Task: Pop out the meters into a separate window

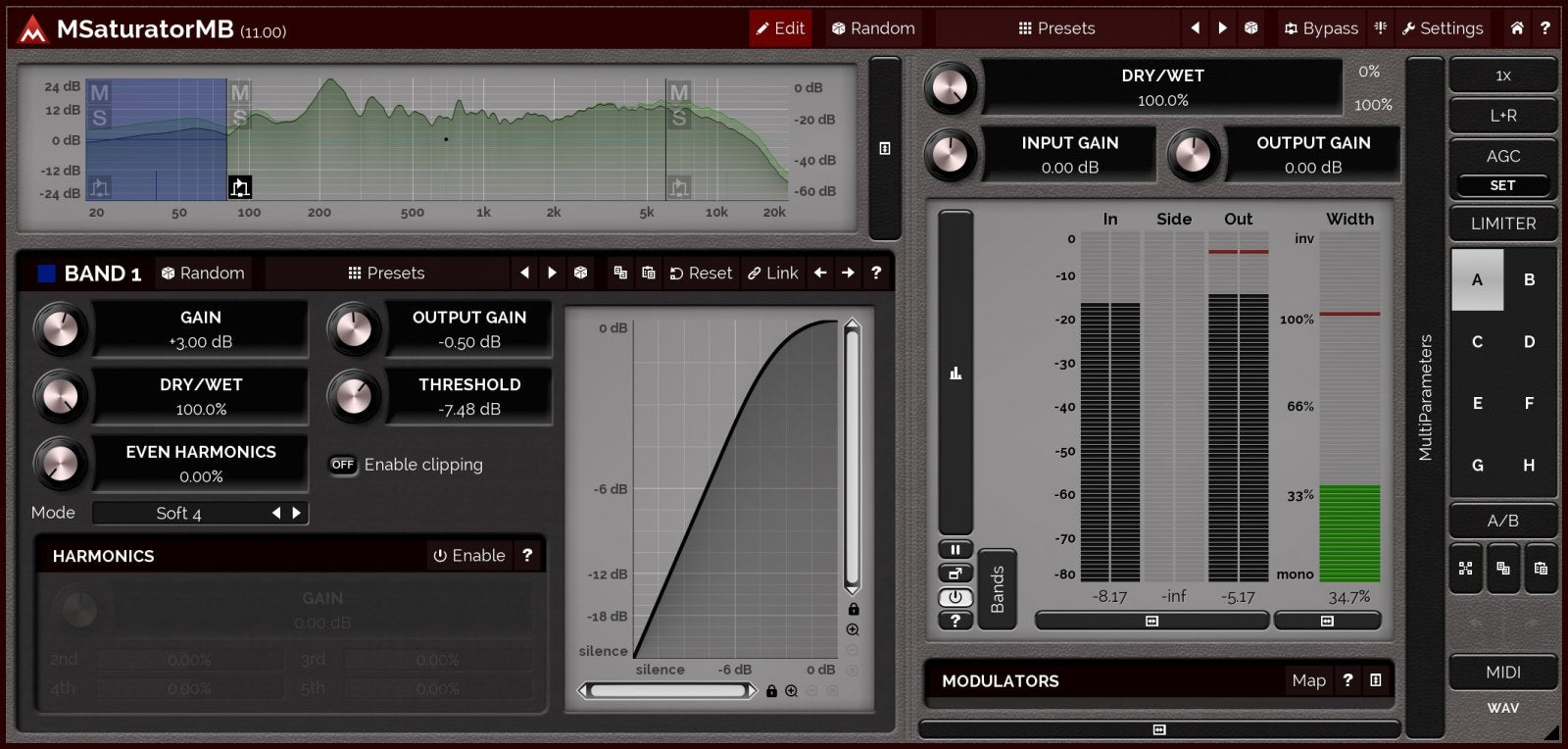Action: [955, 574]
